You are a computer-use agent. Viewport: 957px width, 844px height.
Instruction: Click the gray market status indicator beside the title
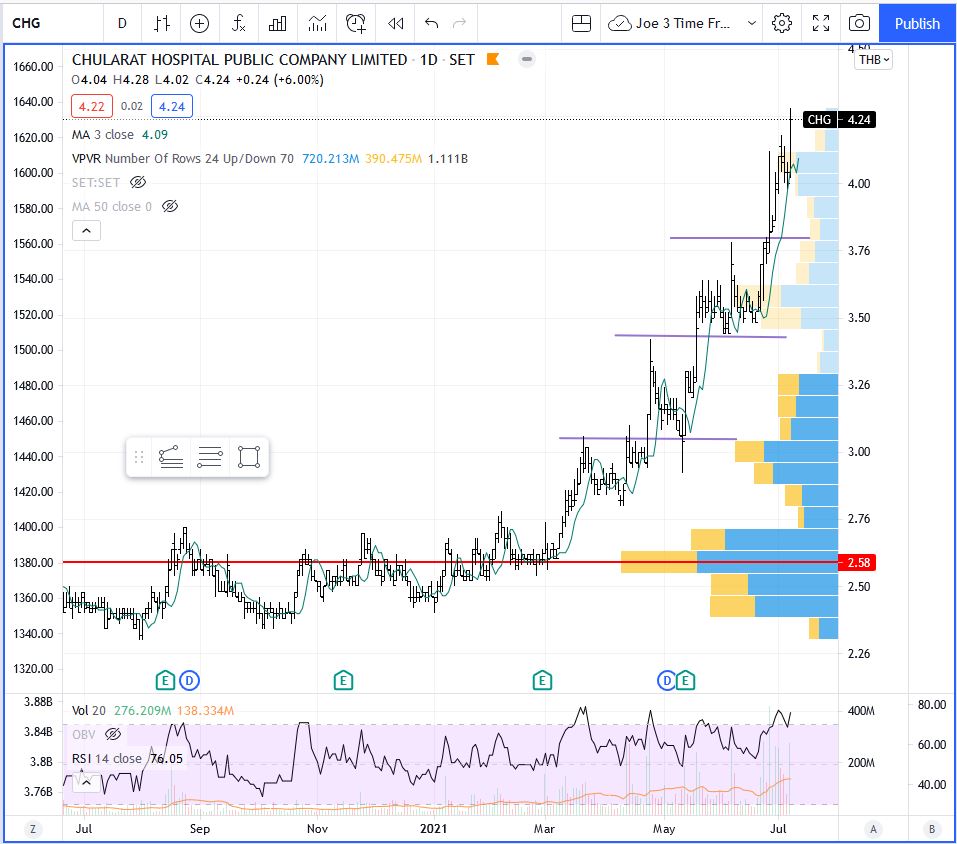(x=527, y=59)
